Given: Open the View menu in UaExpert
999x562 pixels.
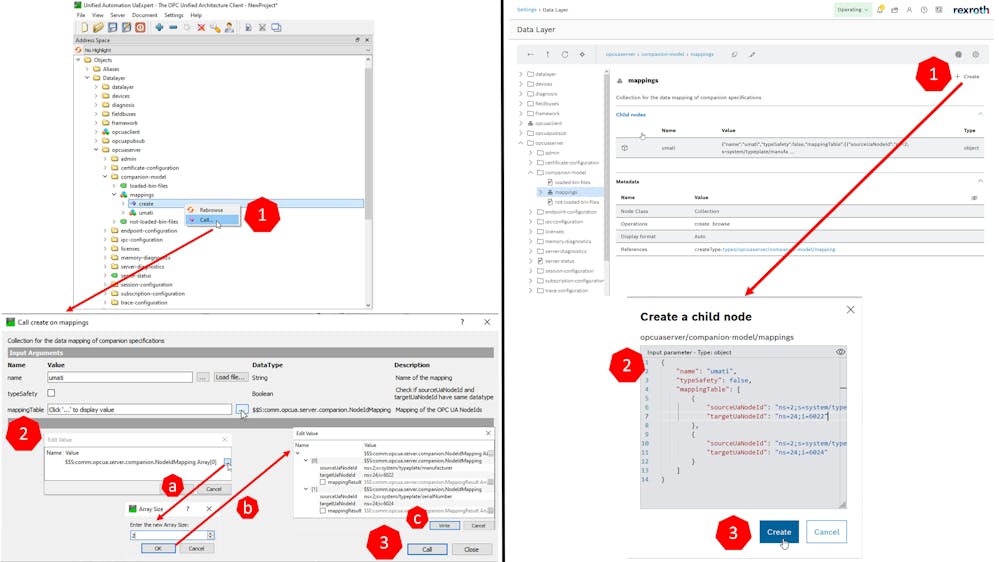Looking at the screenshot, I should pos(97,15).
